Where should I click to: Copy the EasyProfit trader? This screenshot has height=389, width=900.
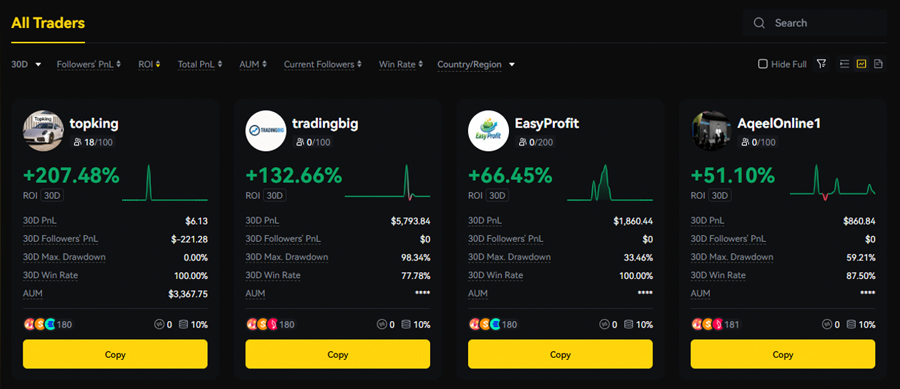(x=560, y=354)
